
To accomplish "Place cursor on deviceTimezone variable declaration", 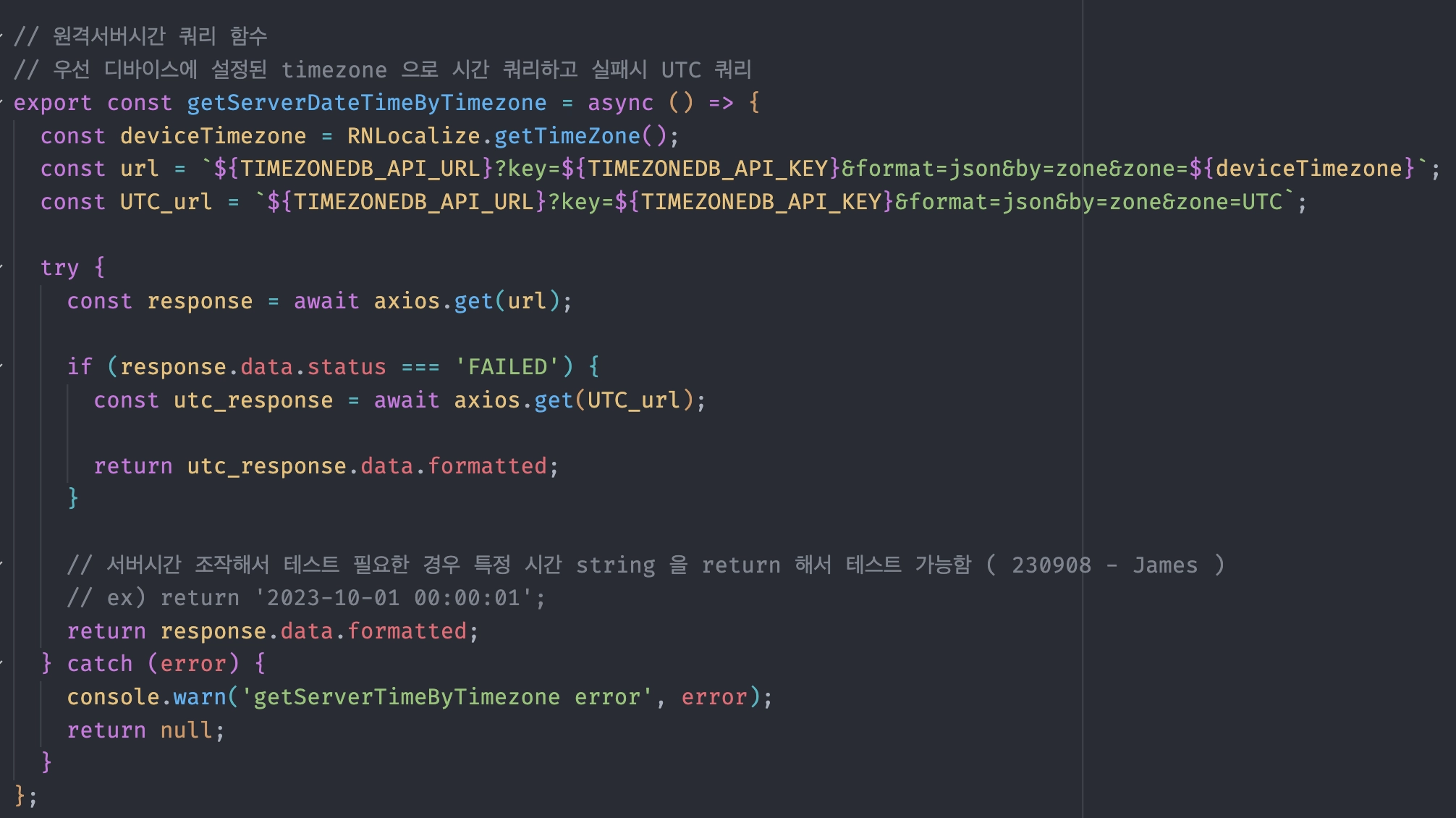I will point(213,136).
